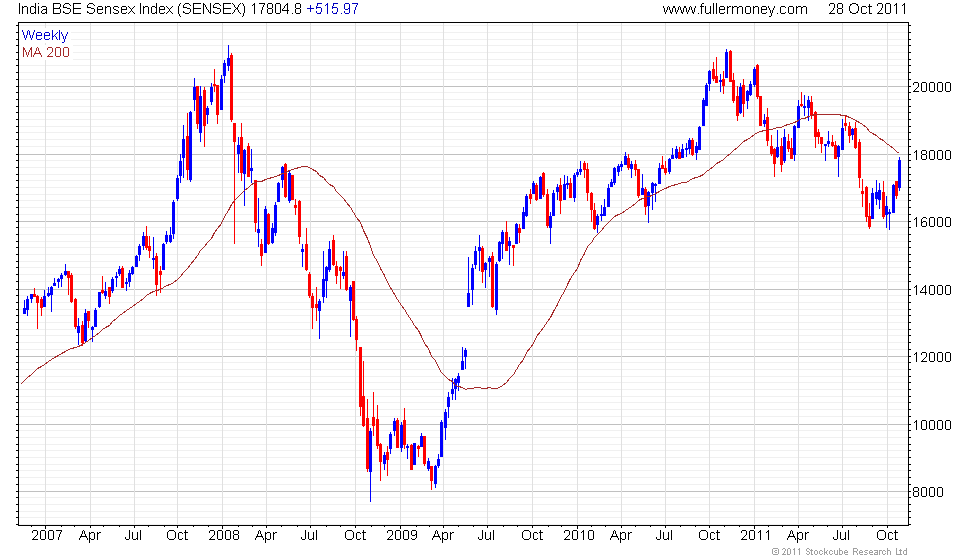Select the red 'MA 200' legend label
This screenshot has width=960, height=560.
click(x=46, y=53)
